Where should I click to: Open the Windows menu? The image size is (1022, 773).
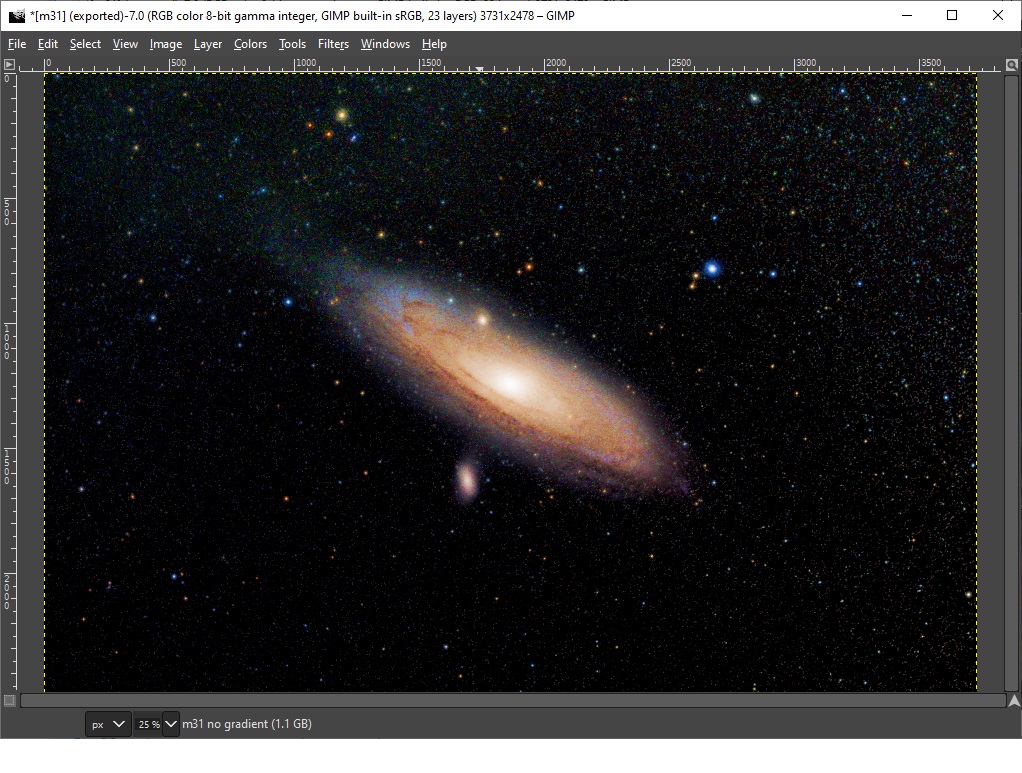pos(385,44)
